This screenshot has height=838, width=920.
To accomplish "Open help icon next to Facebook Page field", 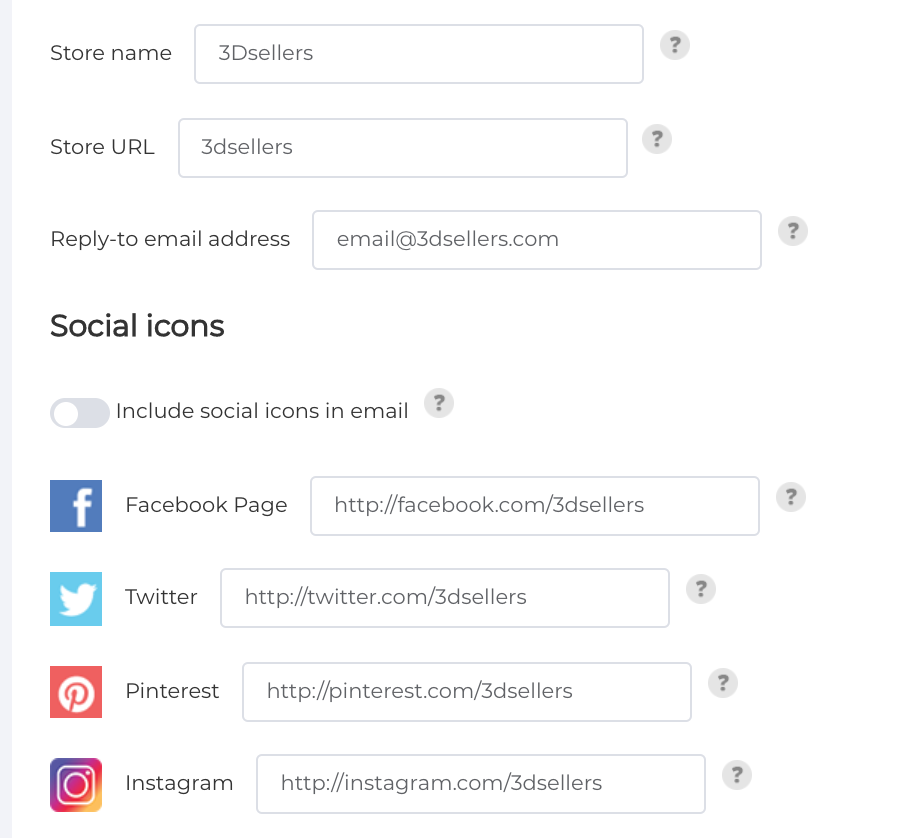I will [x=791, y=497].
